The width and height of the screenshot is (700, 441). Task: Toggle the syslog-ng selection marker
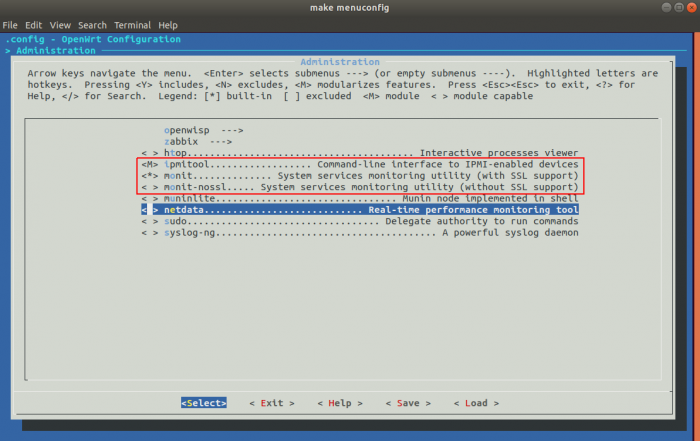[149, 233]
